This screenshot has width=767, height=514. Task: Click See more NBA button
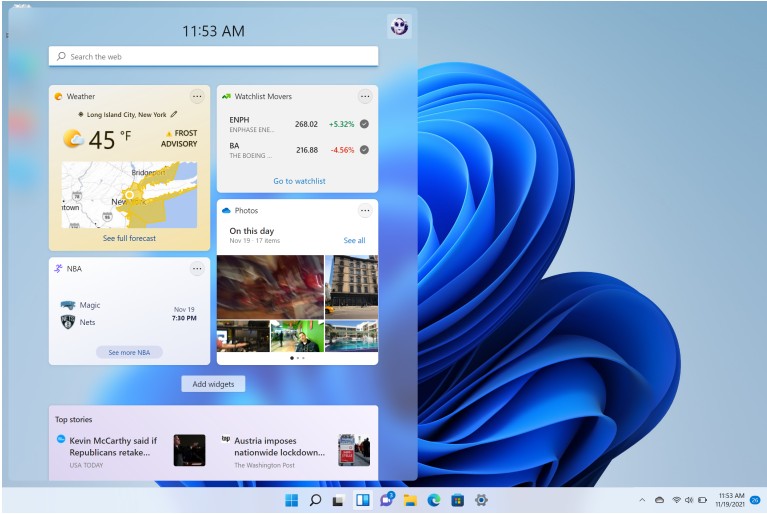pyautogui.click(x=129, y=352)
